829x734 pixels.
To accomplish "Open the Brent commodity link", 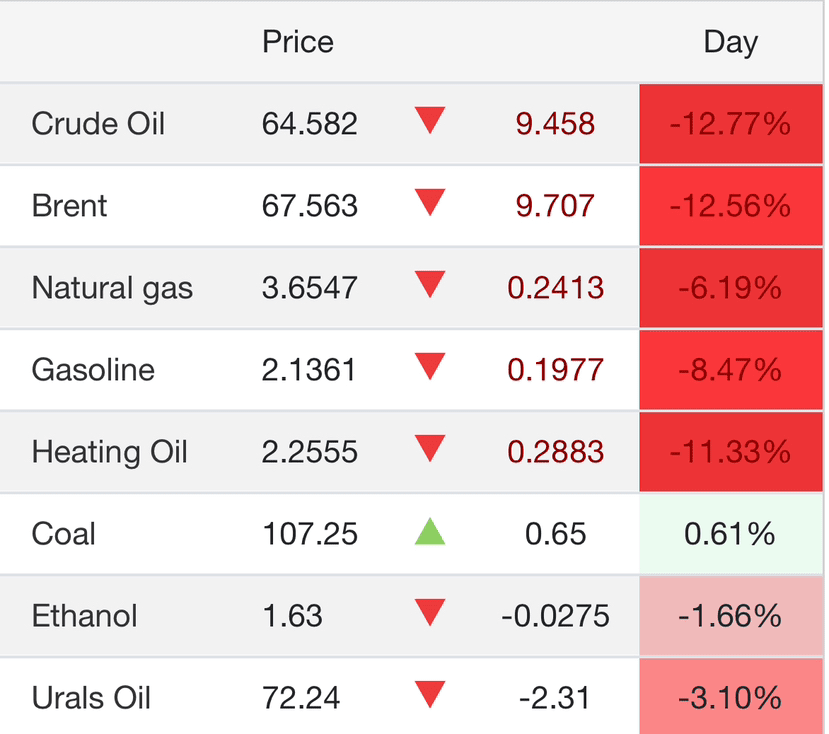I will tap(69, 206).
